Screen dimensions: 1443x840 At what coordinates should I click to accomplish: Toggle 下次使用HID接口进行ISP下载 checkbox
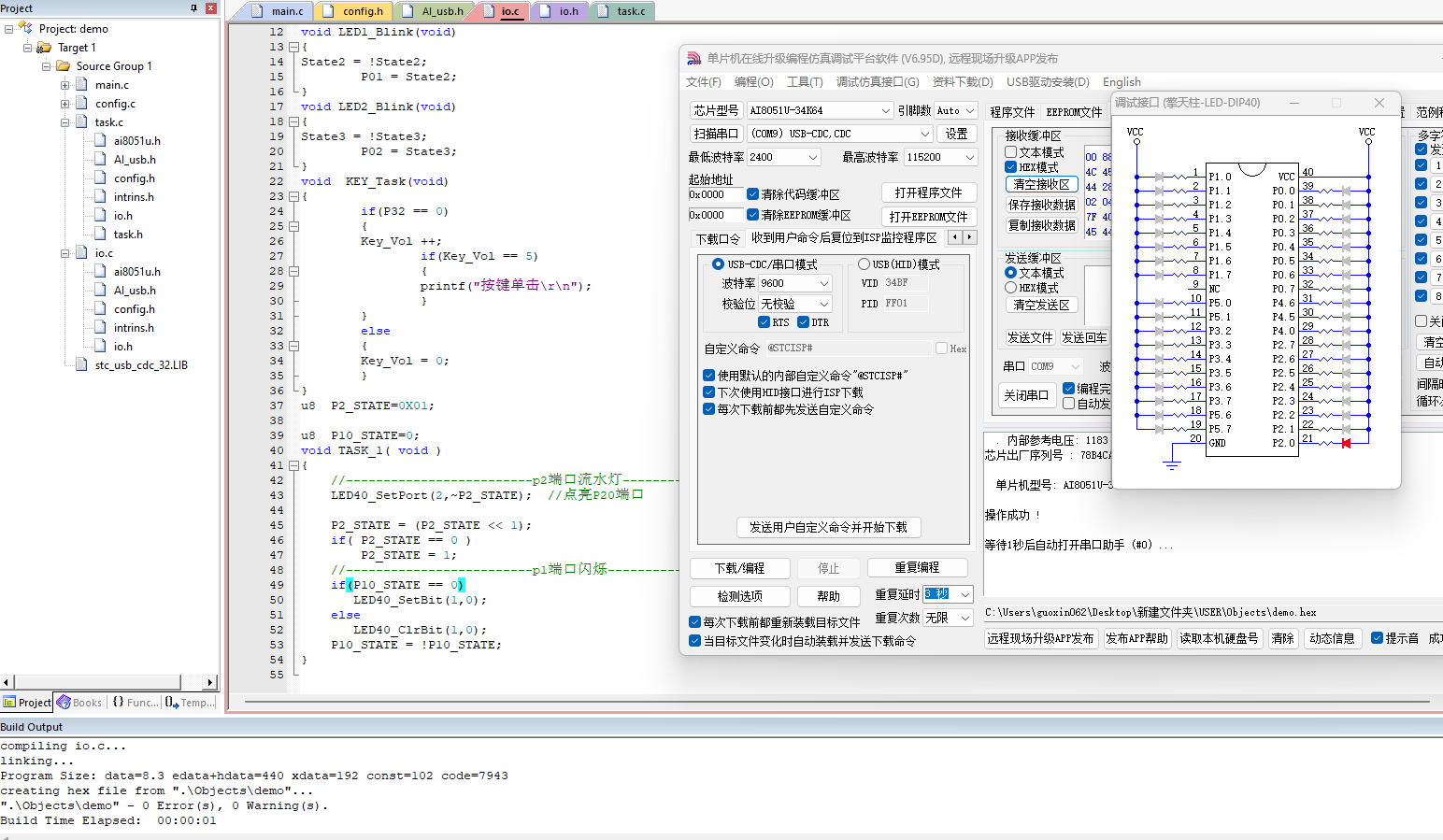tap(708, 392)
